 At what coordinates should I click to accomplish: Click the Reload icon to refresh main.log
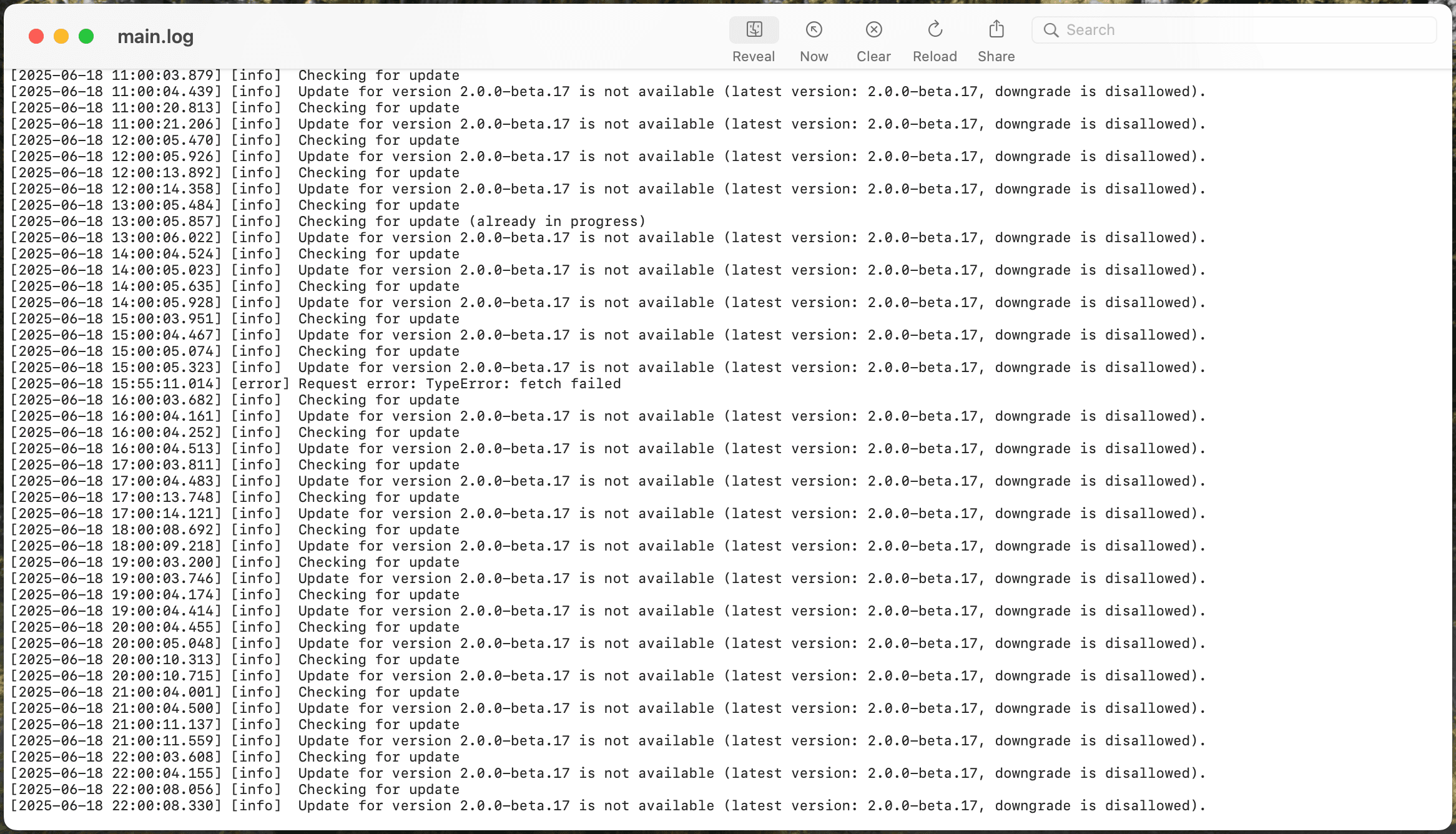[934, 29]
